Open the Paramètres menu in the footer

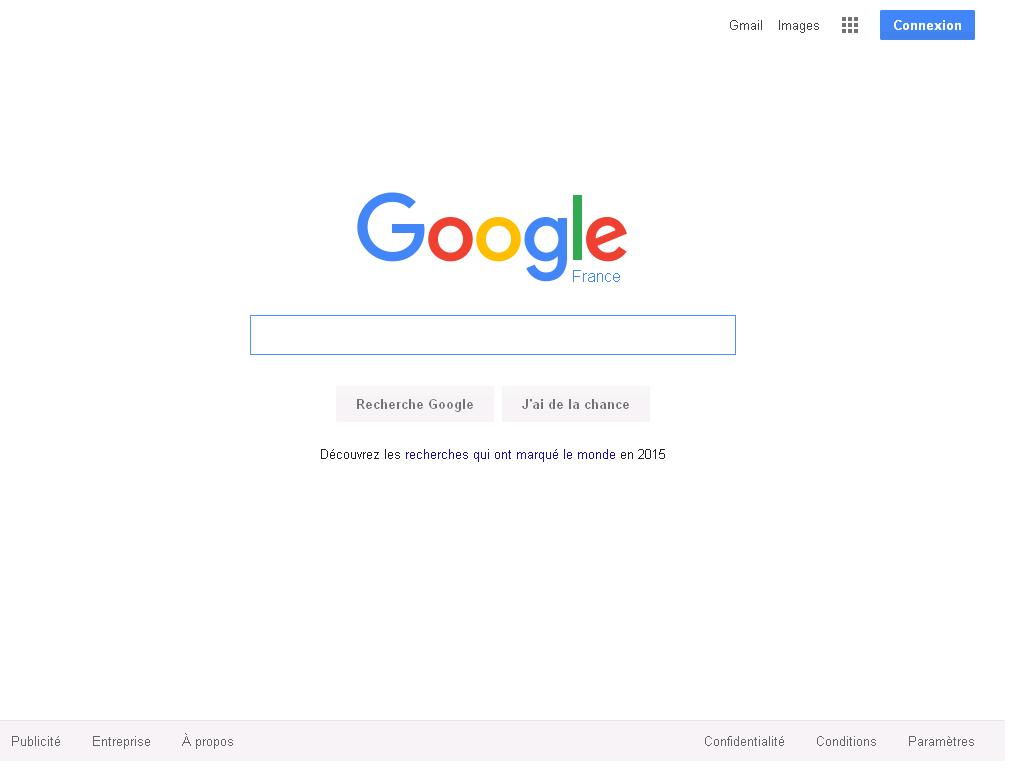pyautogui.click(x=940, y=741)
